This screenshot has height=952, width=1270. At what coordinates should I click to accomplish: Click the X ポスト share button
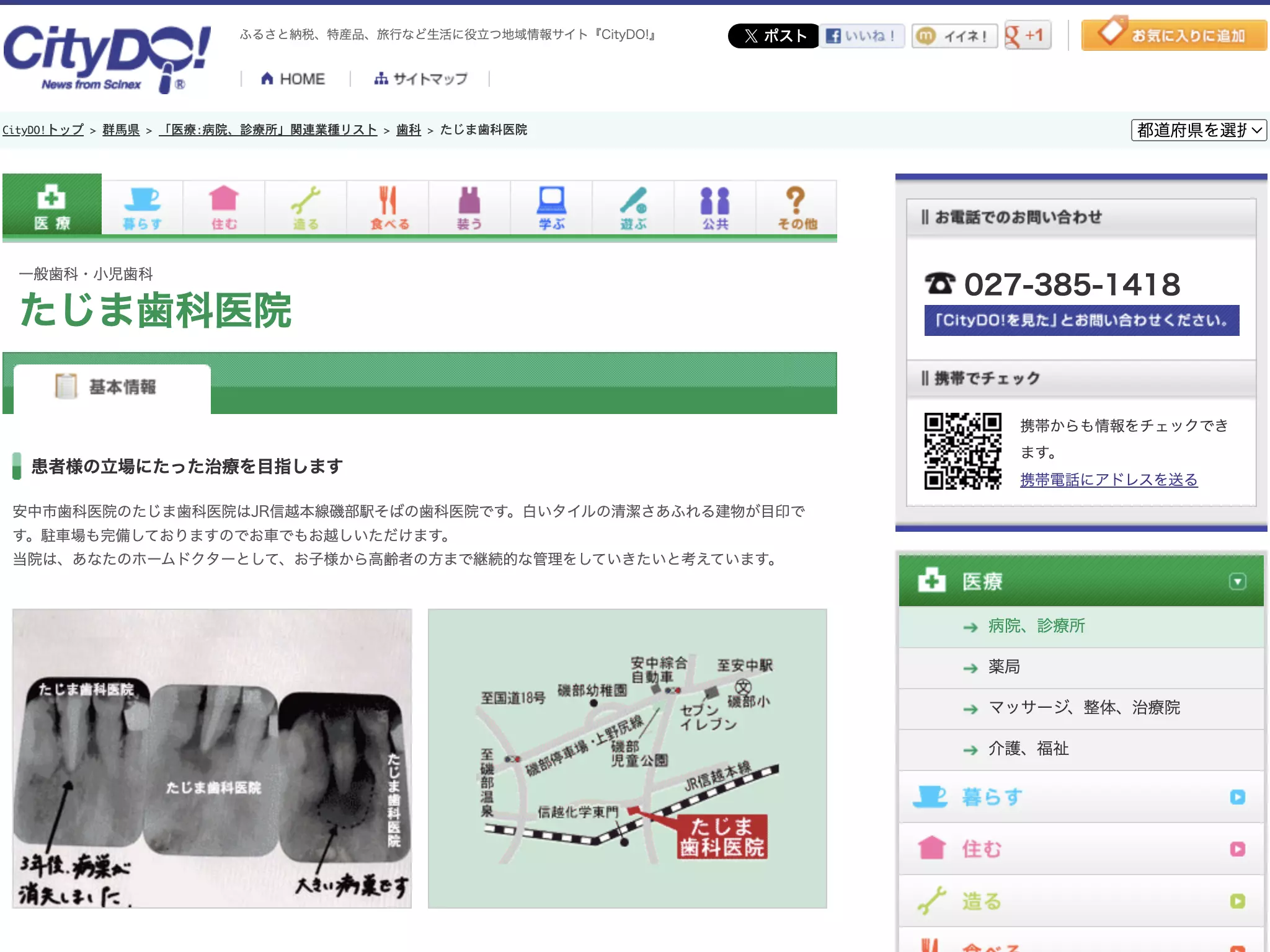(x=773, y=36)
